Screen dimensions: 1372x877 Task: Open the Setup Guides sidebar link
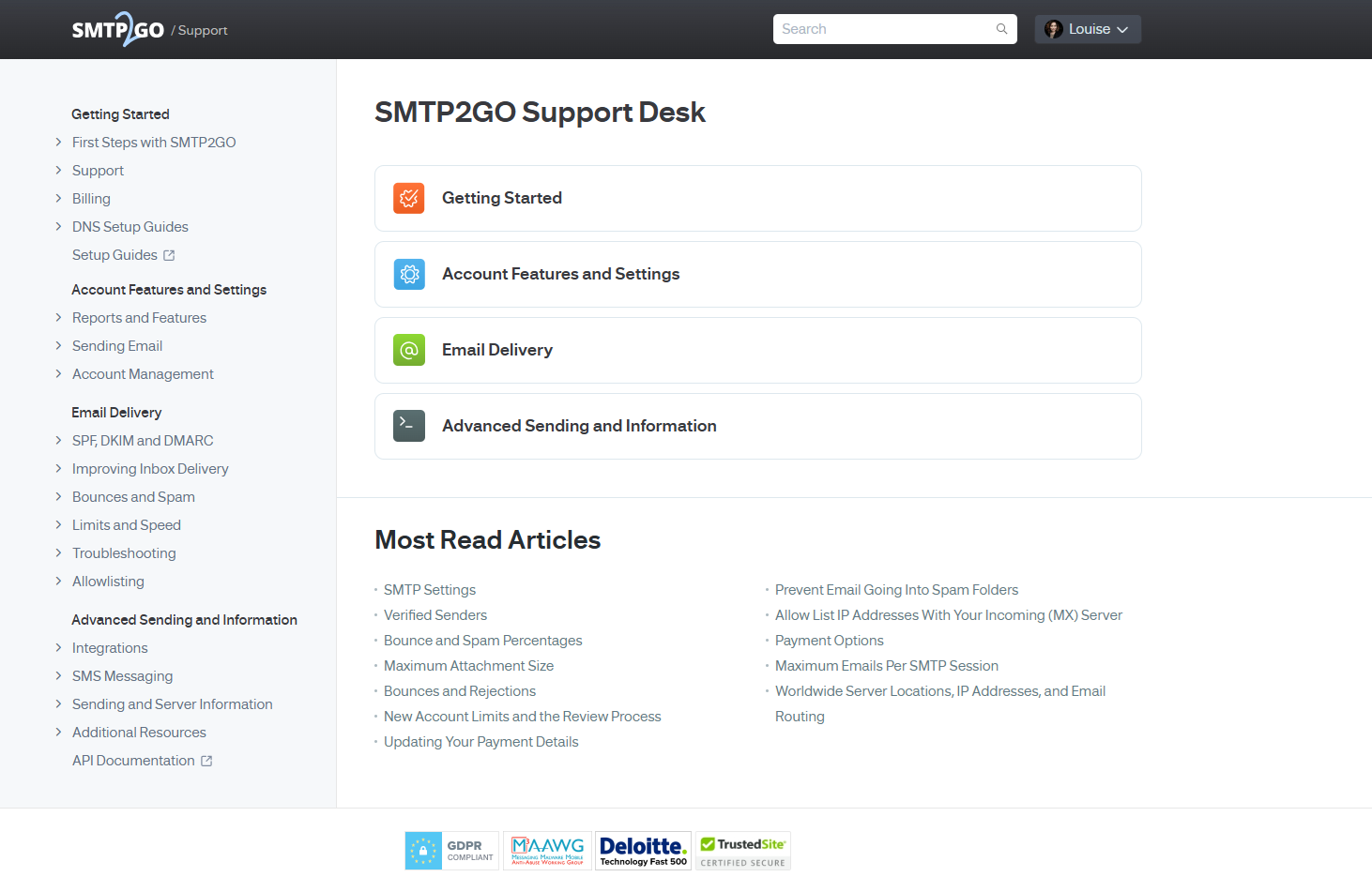tap(114, 255)
